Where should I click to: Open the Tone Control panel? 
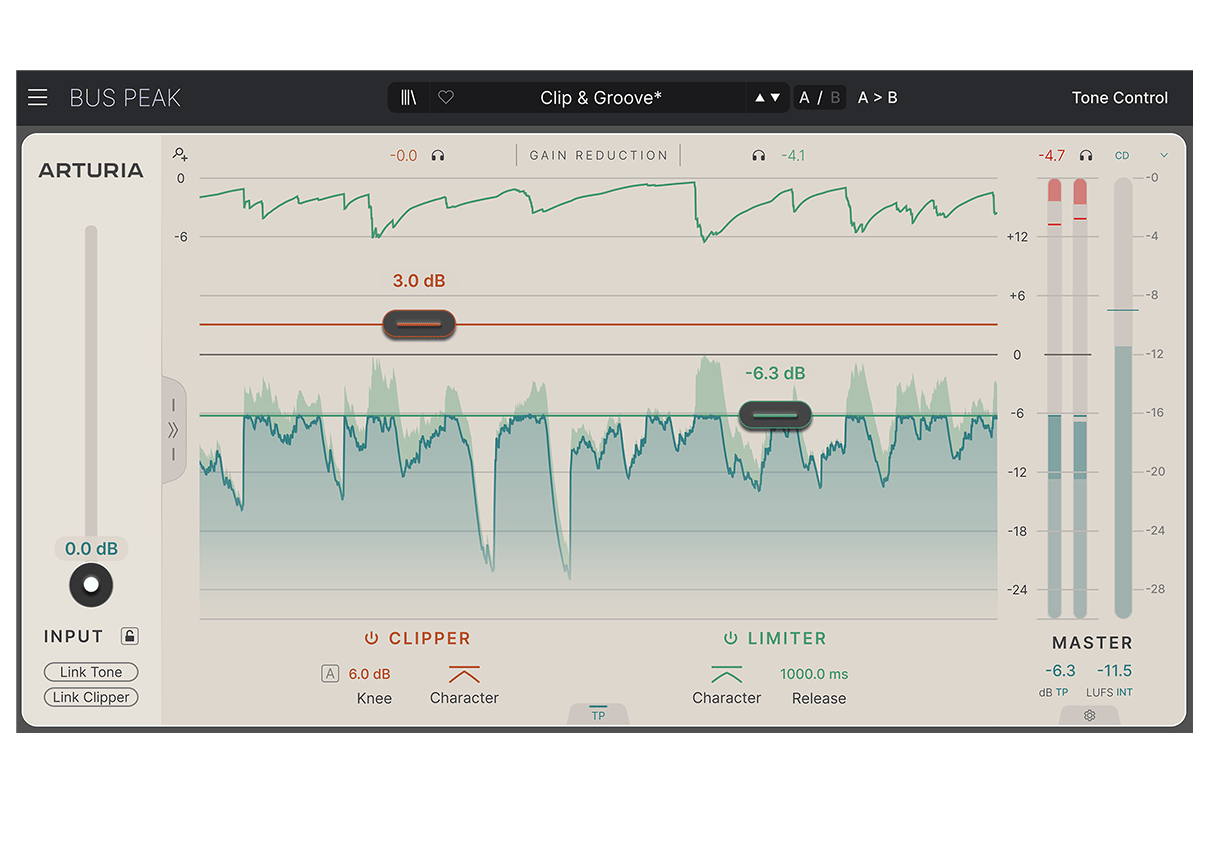(1120, 98)
